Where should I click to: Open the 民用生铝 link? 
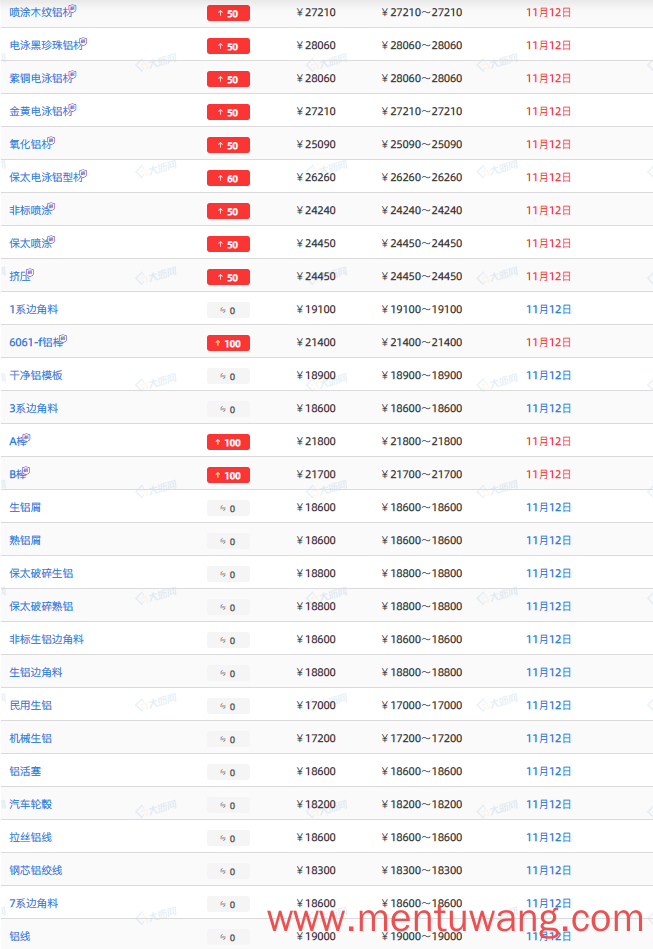pyautogui.click(x=30, y=705)
